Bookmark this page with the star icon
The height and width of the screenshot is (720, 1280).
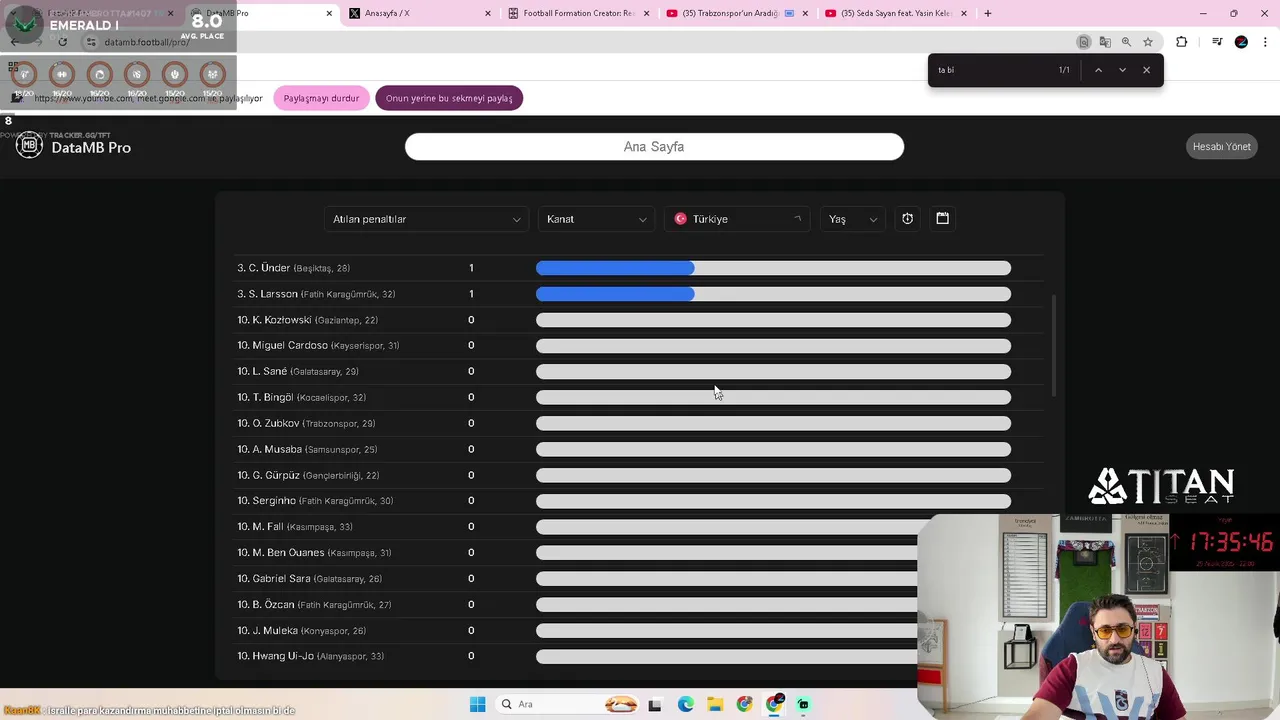pyautogui.click(x=1148, y=42)
